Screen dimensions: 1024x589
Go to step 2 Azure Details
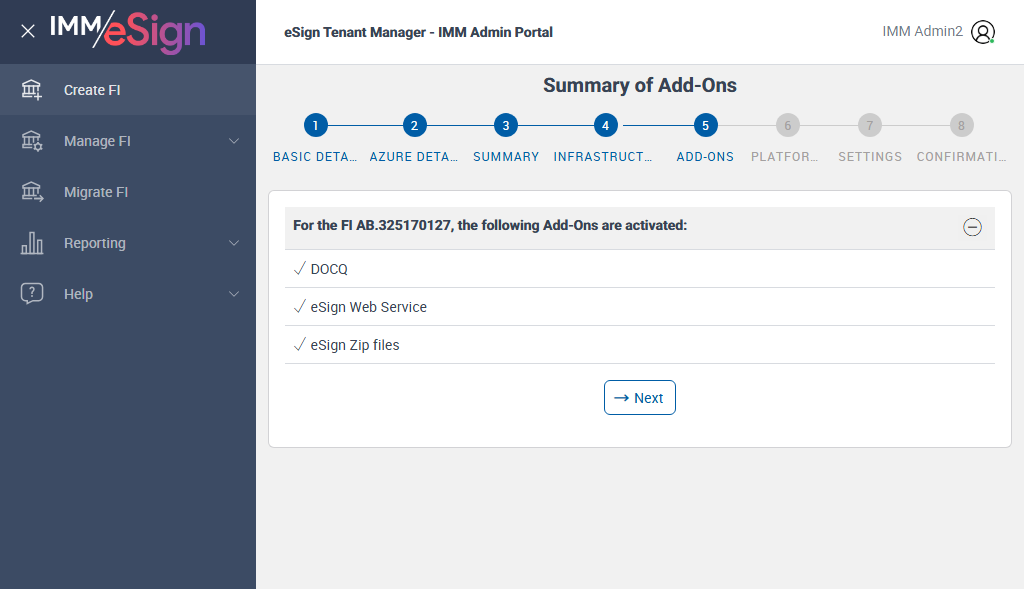(414, 126)
